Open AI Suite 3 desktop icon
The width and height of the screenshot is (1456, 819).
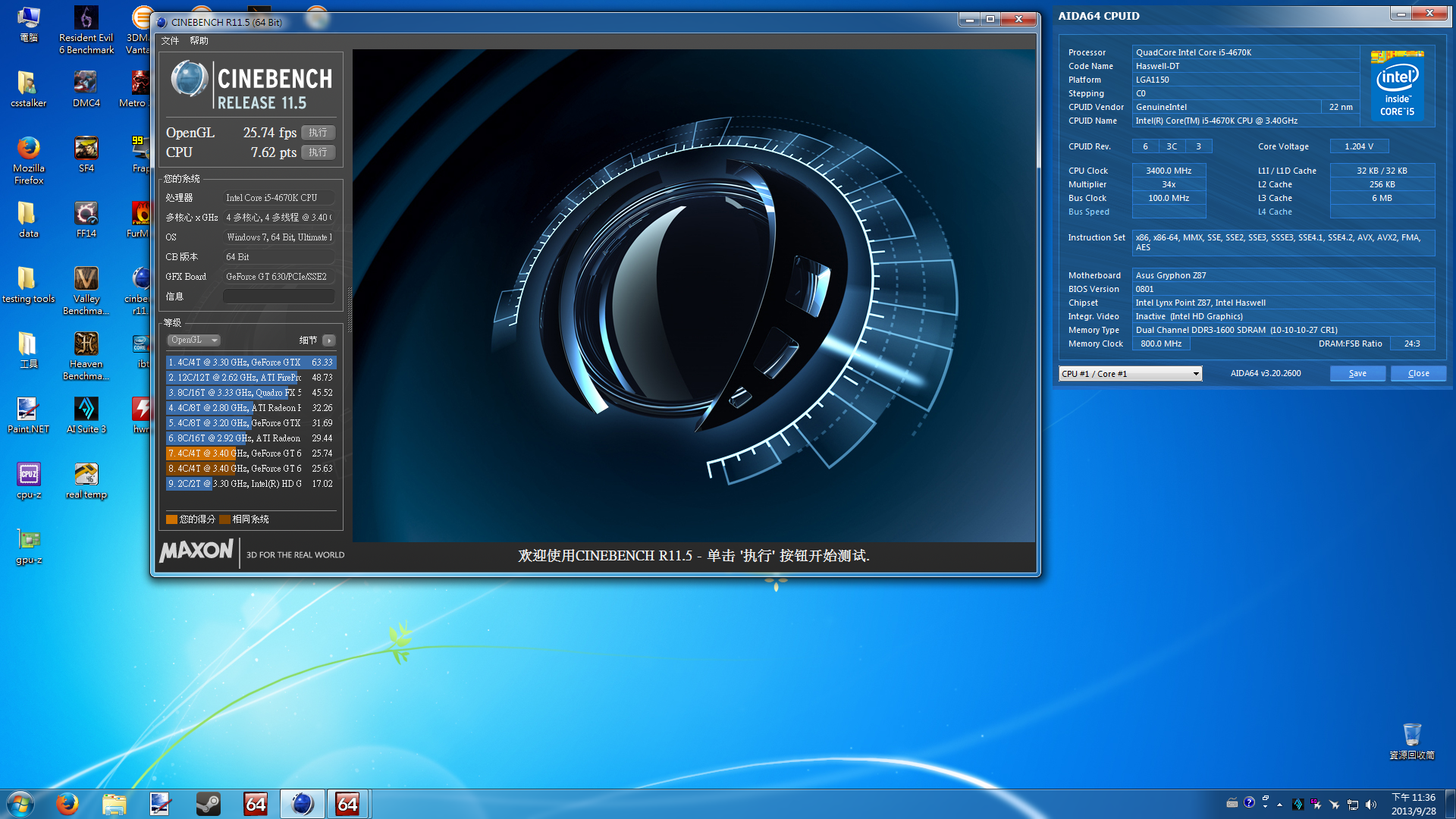[x=86, y=410]
